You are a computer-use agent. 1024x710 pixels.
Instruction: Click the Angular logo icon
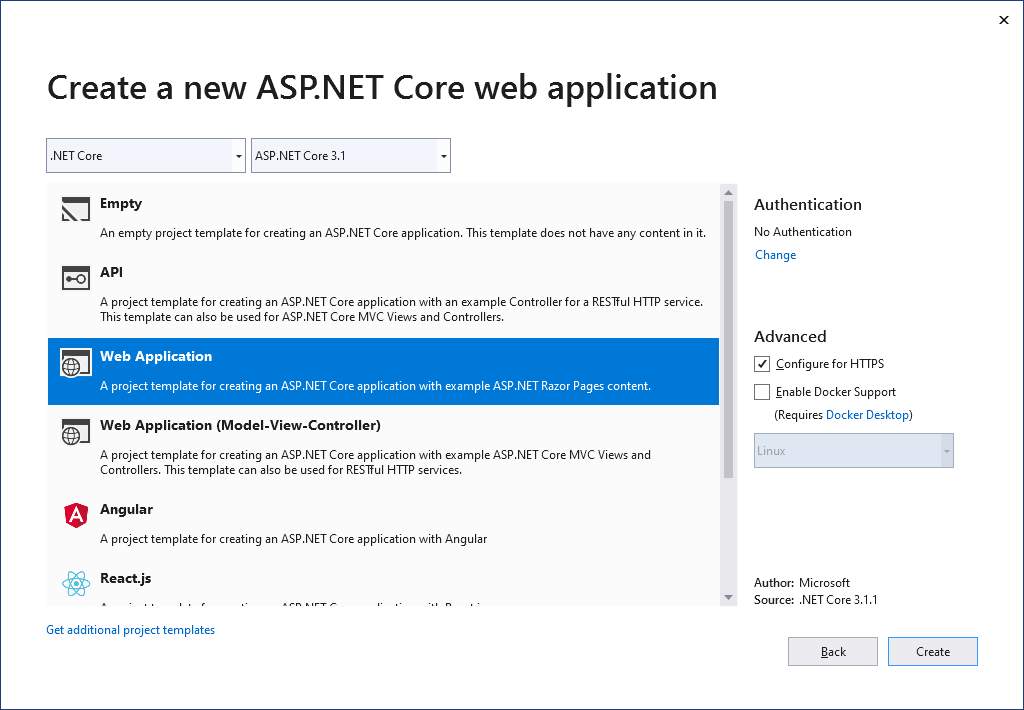pyautogui.click(x=76, y=515)
